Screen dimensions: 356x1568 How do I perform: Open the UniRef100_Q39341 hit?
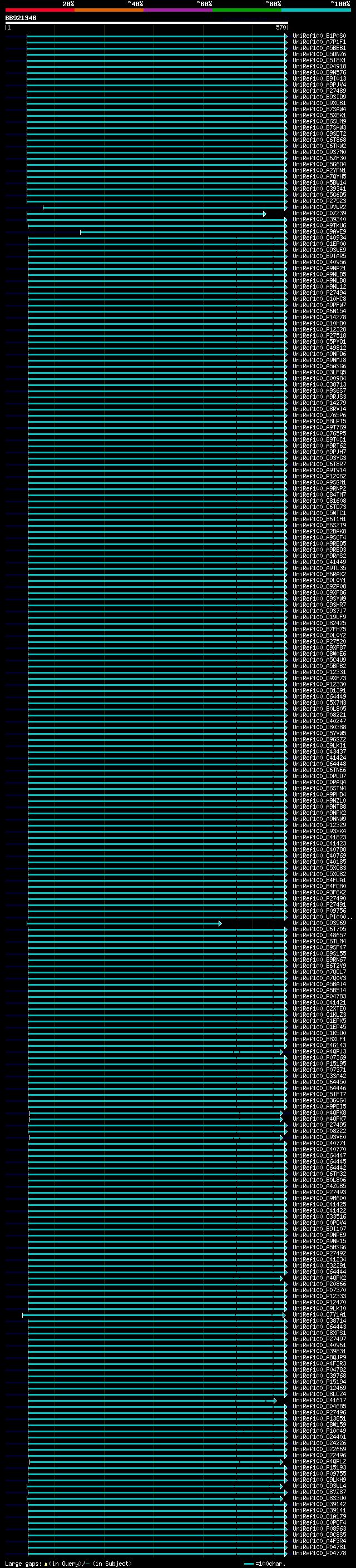click(x=319, y=189)
